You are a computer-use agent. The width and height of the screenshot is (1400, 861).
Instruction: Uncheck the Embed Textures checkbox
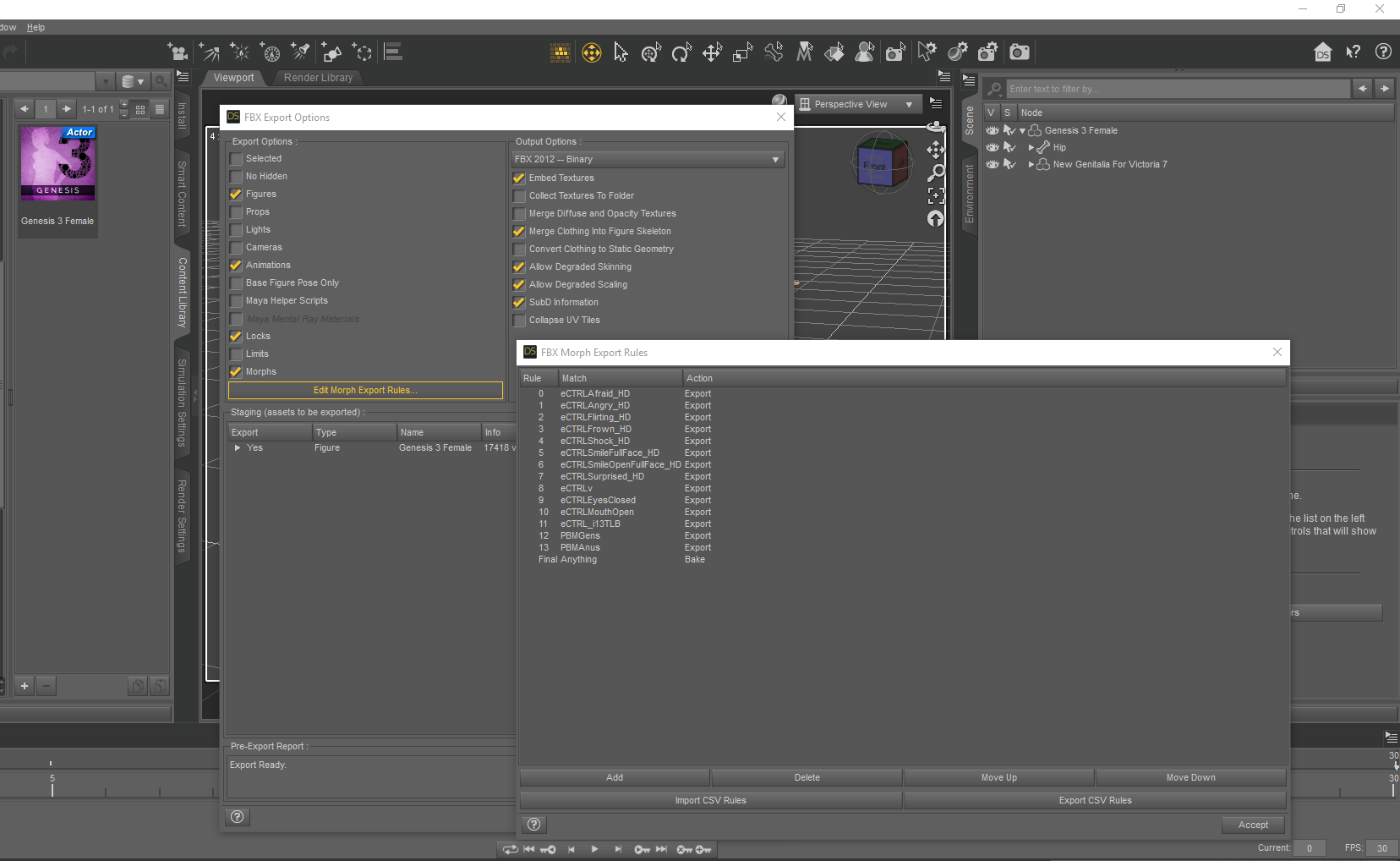click(x=519, y=178)
